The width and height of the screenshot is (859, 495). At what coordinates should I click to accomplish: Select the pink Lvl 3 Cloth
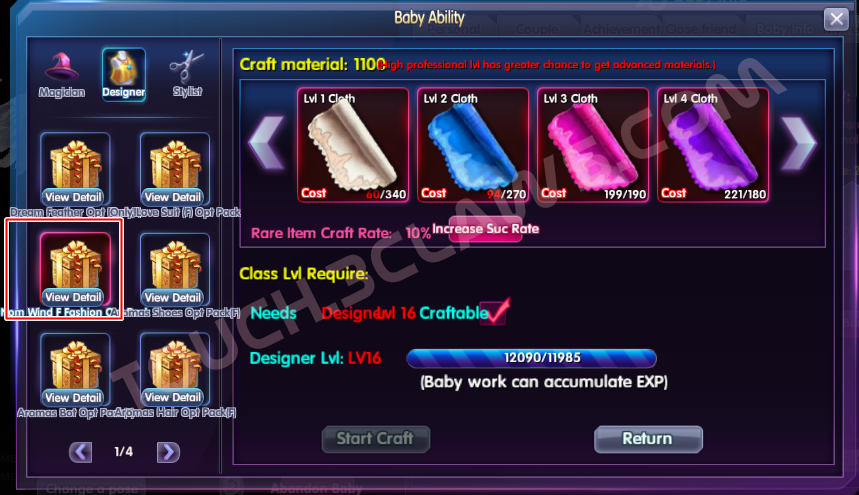pyautogui.click(x=593, y=145)
